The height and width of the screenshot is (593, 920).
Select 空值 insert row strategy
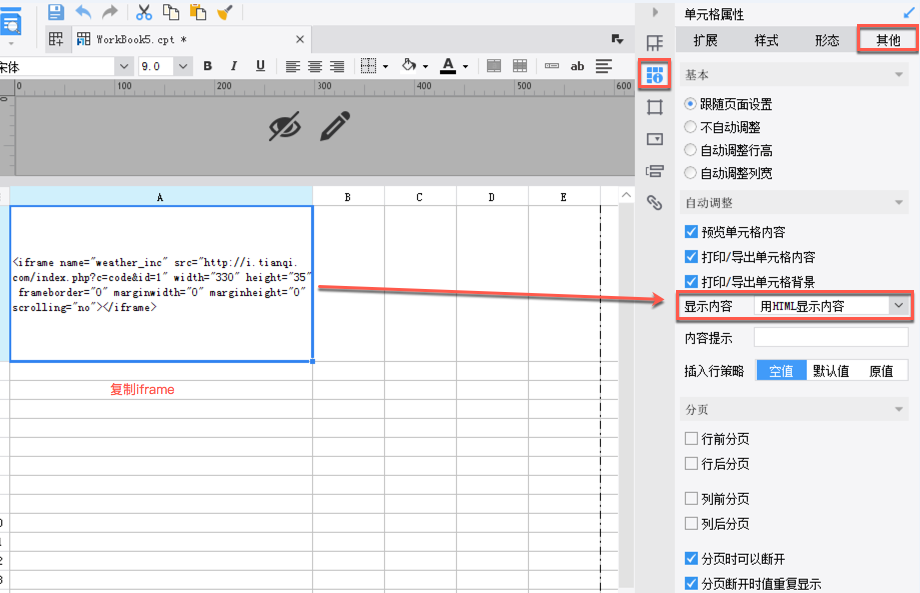[781, 371]
